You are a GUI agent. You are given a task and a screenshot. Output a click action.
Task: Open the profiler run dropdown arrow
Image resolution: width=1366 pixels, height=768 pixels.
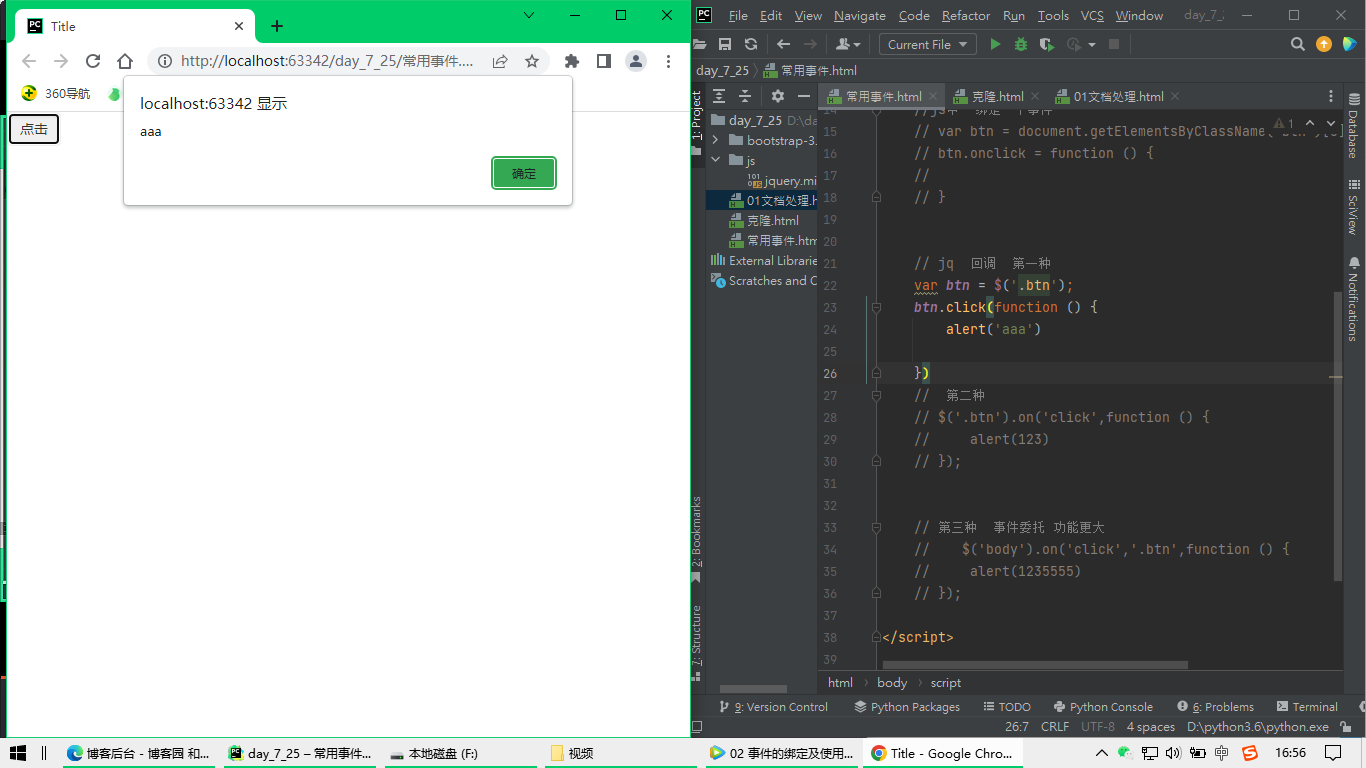pyautogui.click(x=1092, y=44)
